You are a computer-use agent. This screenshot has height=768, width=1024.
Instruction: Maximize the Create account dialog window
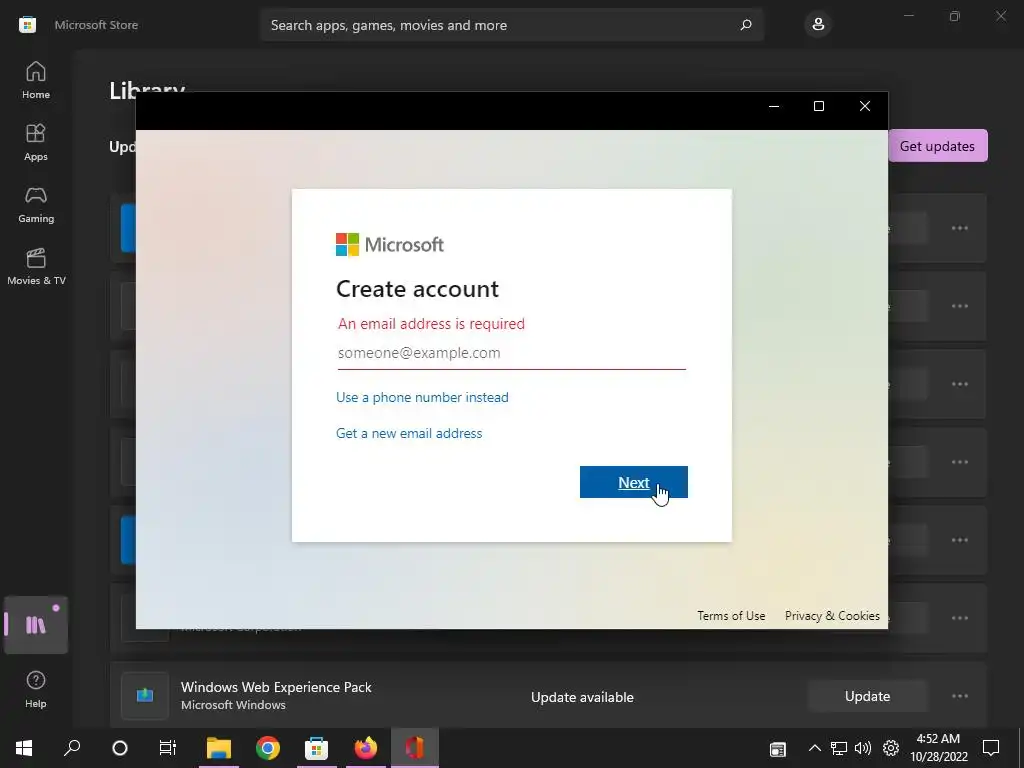pyautogui.click(x=818, y=106)
